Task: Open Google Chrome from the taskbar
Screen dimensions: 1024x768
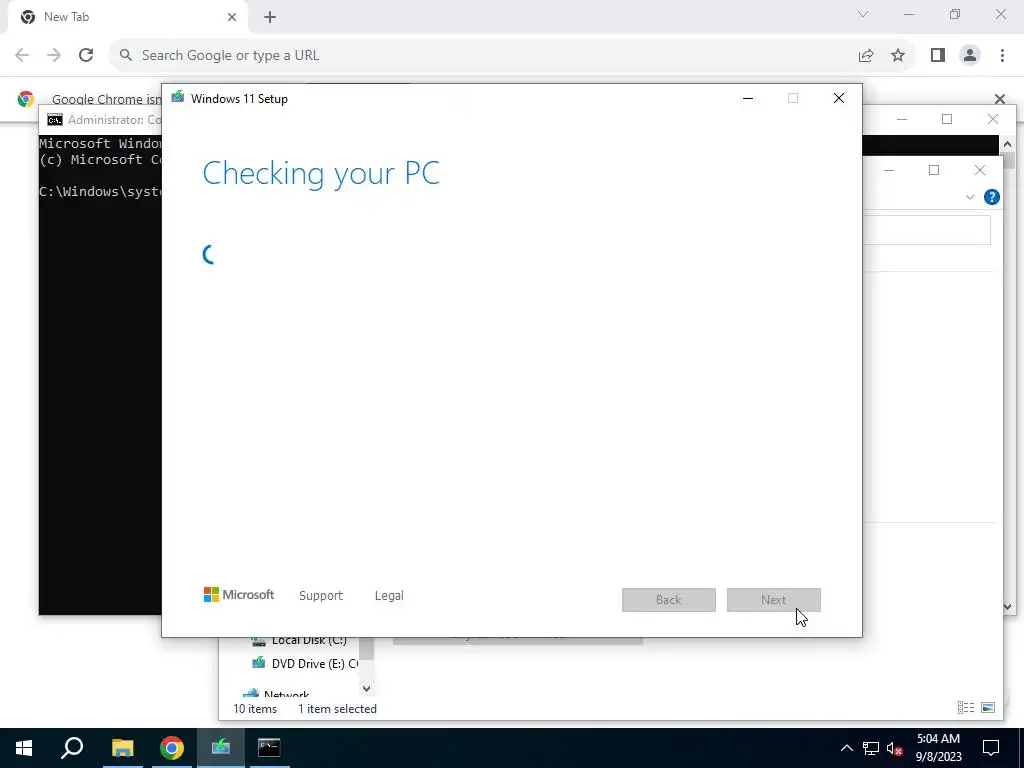Action: (172, 748)
